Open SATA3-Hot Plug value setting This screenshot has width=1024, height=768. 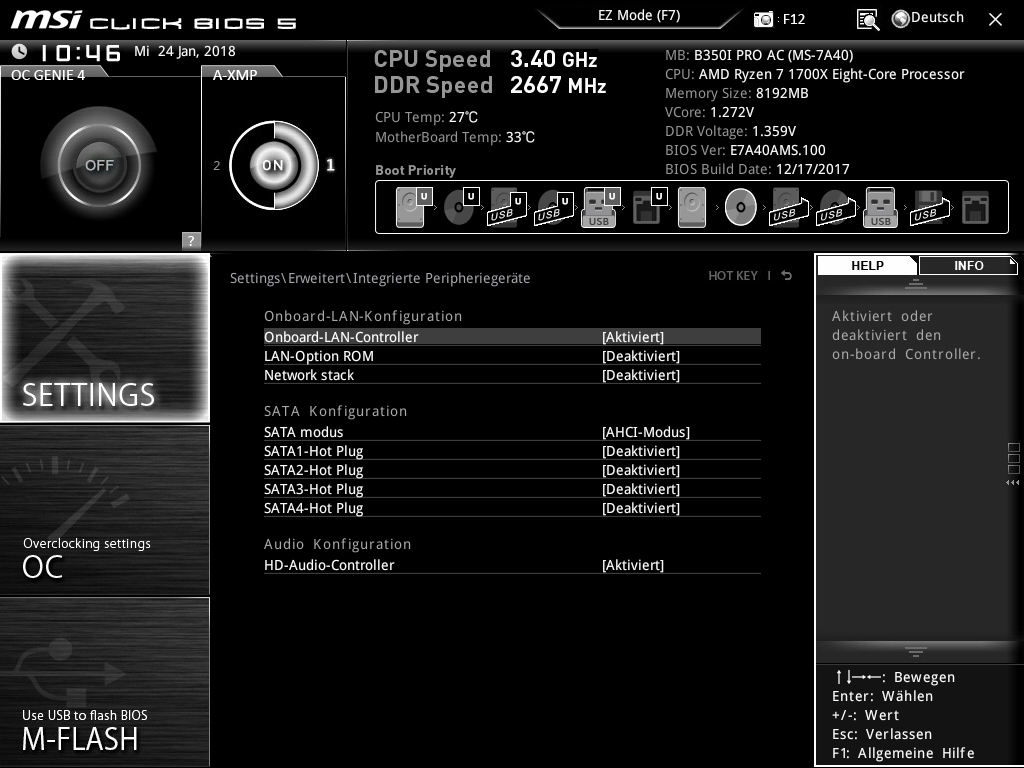pos(641,488)
